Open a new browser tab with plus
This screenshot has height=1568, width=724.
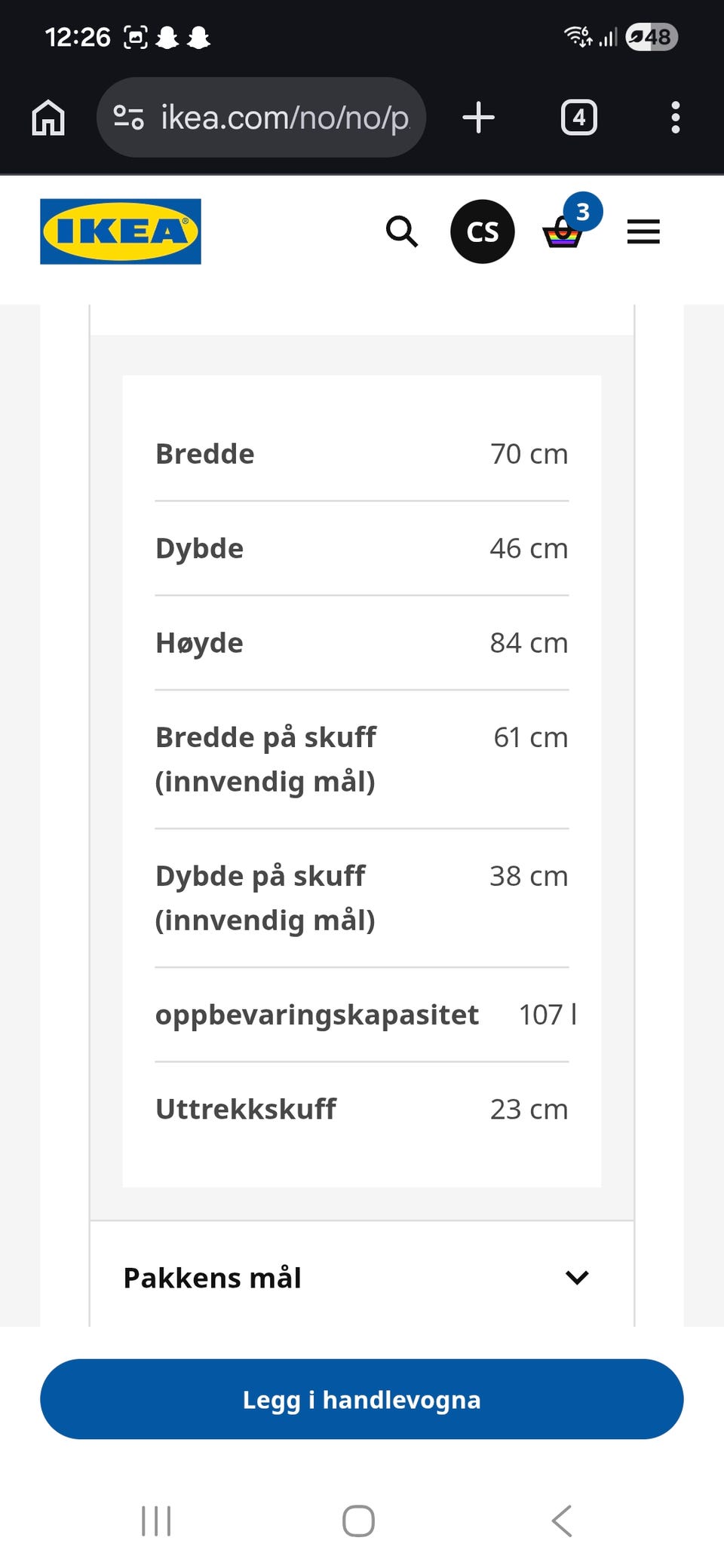click(x=478, y=118)
